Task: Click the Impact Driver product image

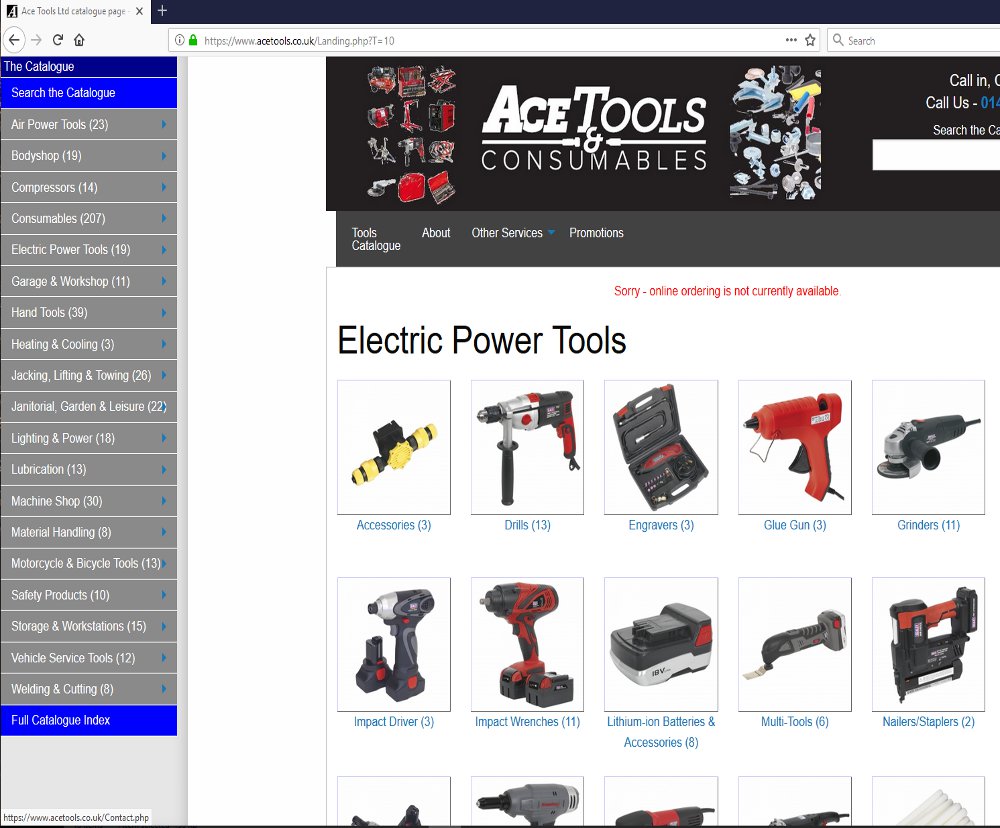Action: pos(393,644)
